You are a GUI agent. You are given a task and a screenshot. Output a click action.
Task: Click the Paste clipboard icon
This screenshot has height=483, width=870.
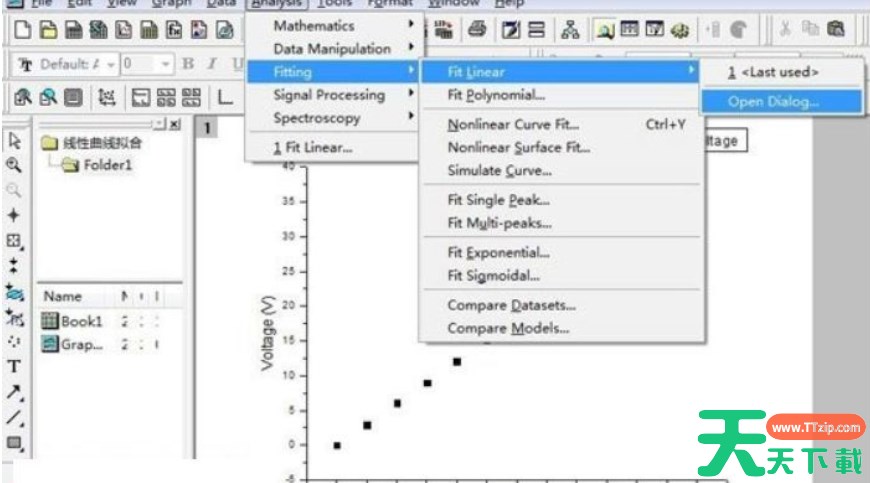tap(835, 29)
